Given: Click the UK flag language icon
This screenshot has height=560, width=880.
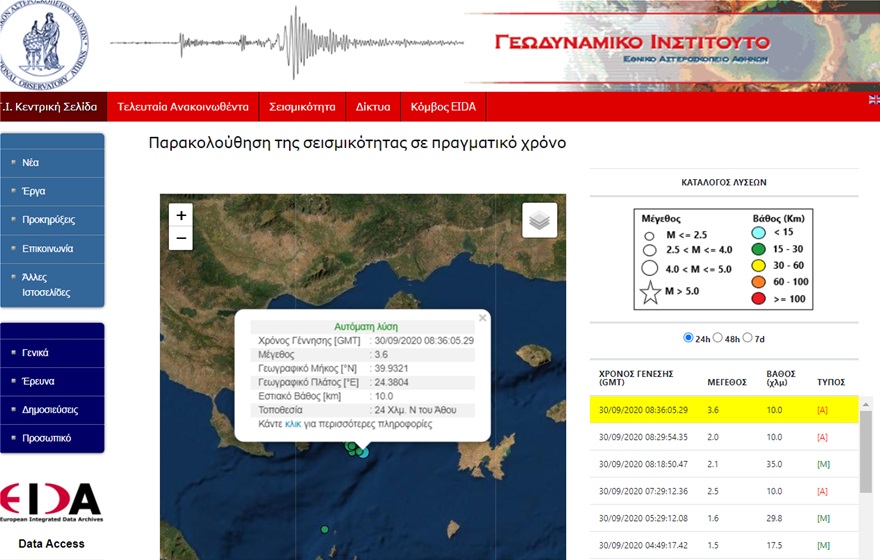Looking at the screenshot, I should pos(874,100).
